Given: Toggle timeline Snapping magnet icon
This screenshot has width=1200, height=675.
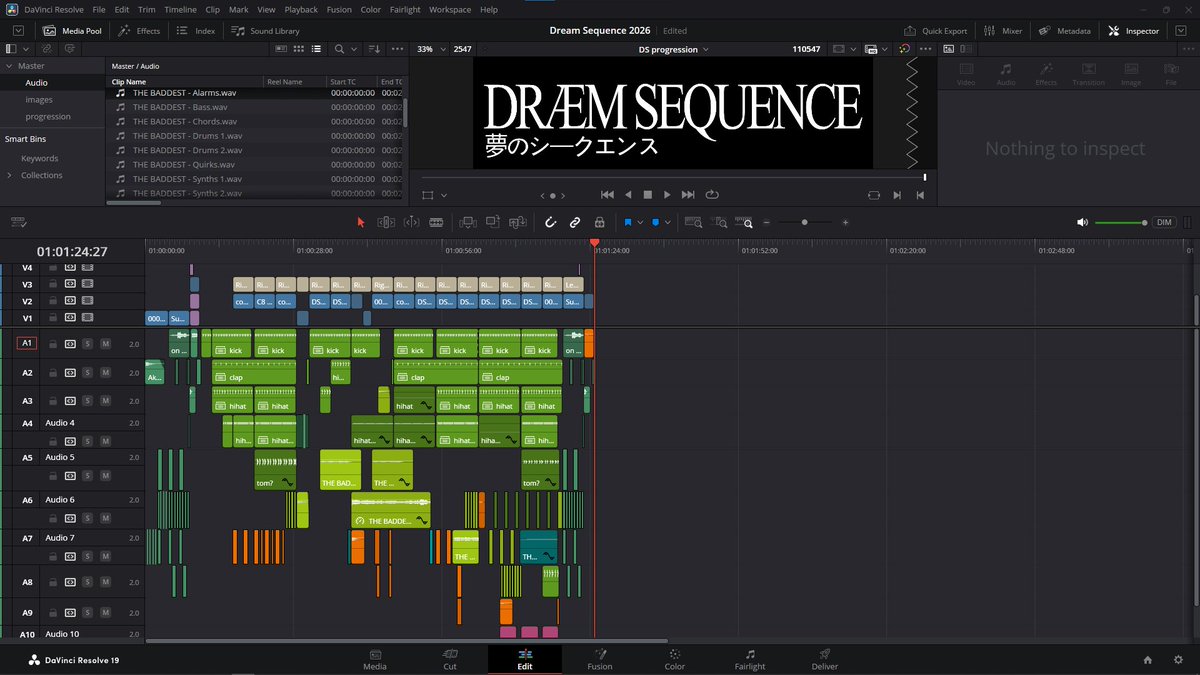Looking at the screenshot, I should [550, 222].
